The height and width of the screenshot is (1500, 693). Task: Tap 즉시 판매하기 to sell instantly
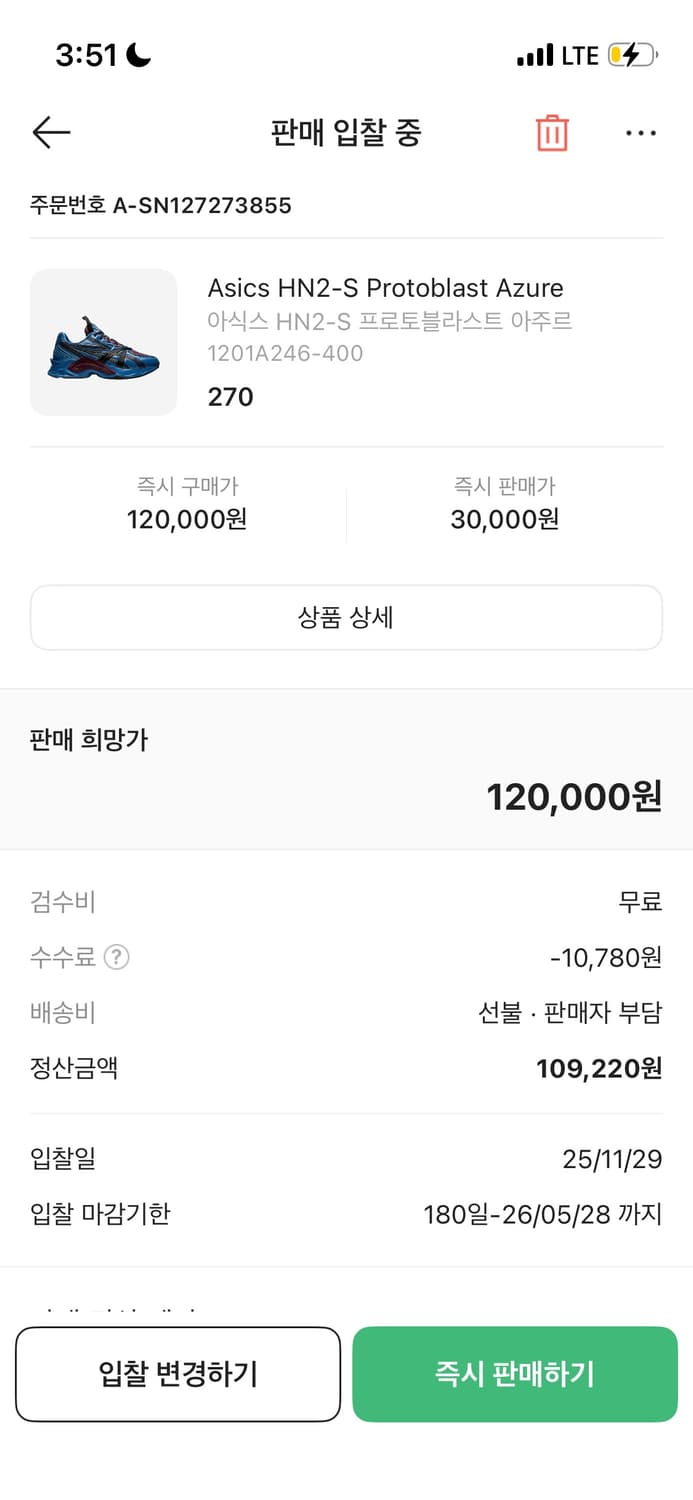coord(515,1374)
